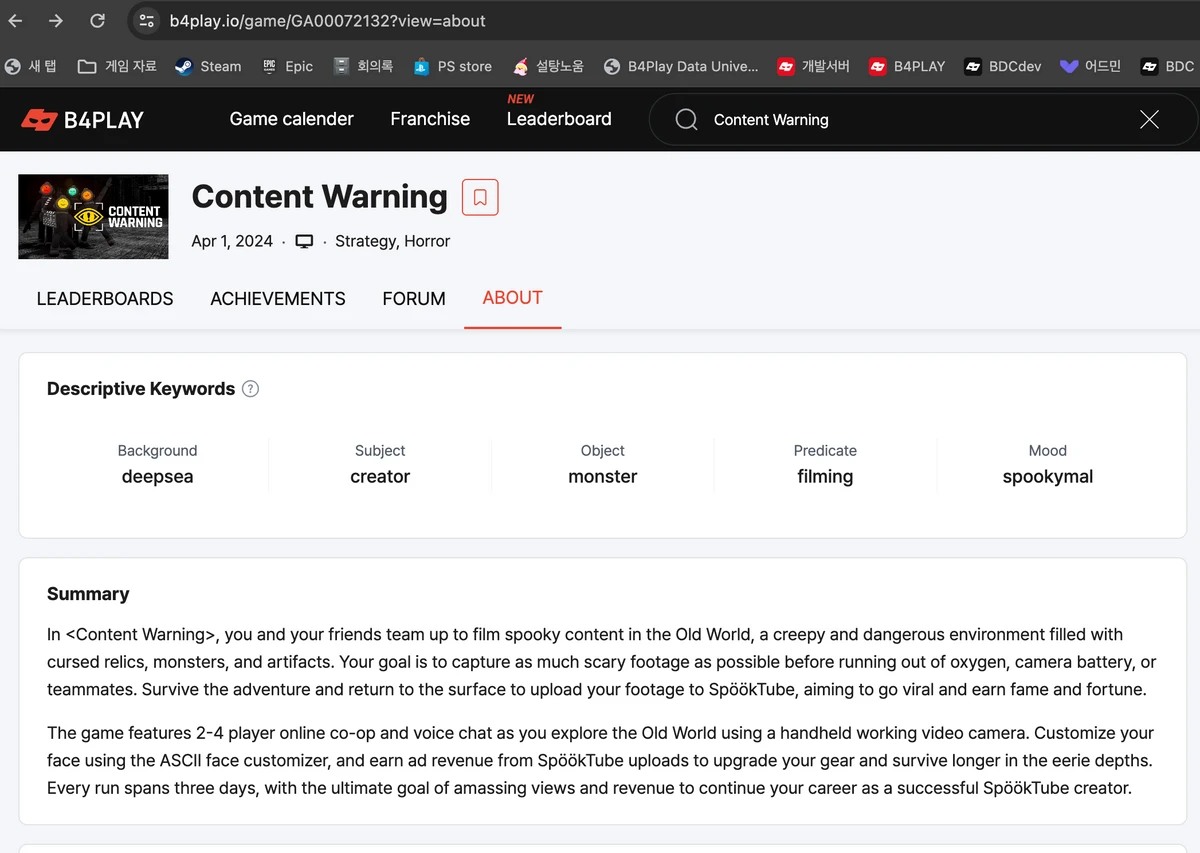Open site information icon in address bar
Viewport: 1200px width, 853px height.
coord(147,21)
